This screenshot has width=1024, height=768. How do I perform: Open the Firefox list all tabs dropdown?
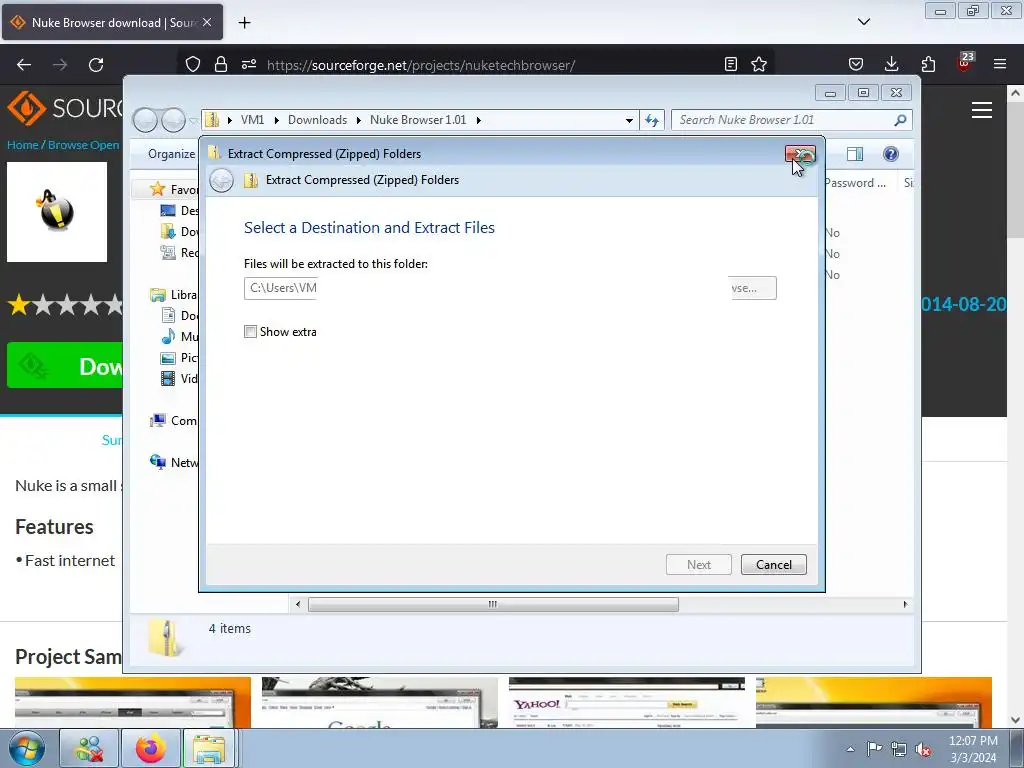tap(863, 22)
